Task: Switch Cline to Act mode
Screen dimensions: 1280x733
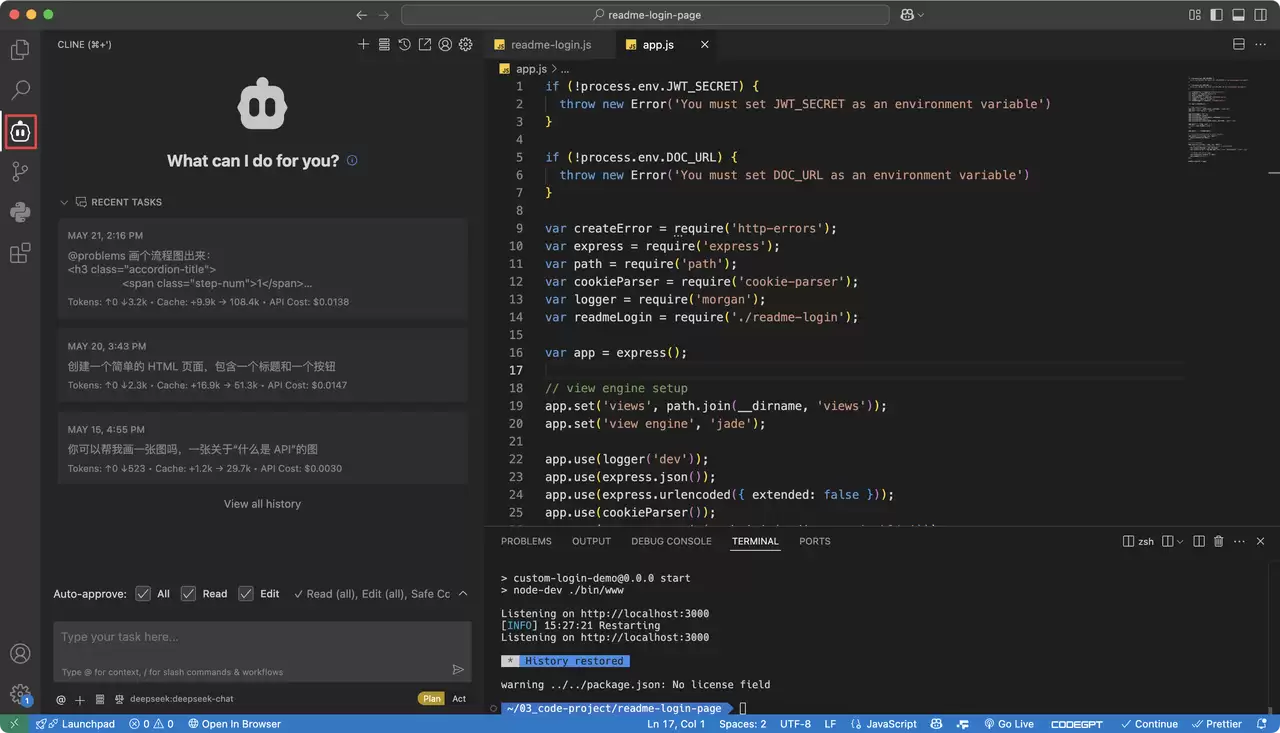Action: (459, 699)
